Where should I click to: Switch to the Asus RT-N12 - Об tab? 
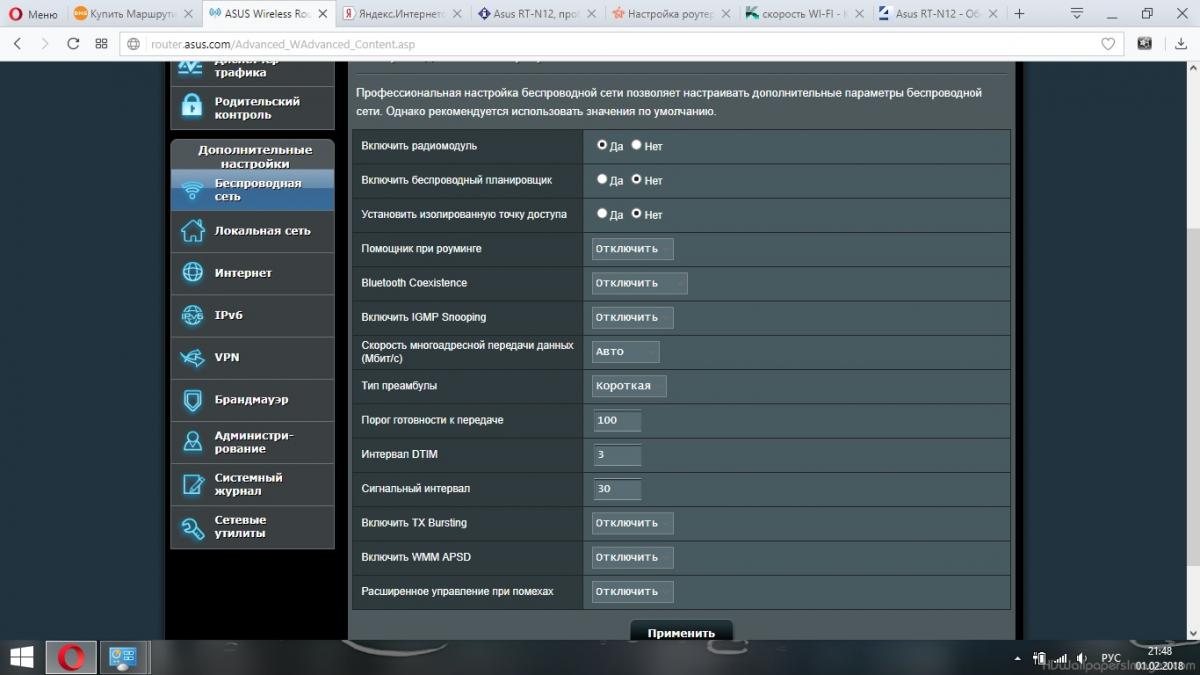937,14
